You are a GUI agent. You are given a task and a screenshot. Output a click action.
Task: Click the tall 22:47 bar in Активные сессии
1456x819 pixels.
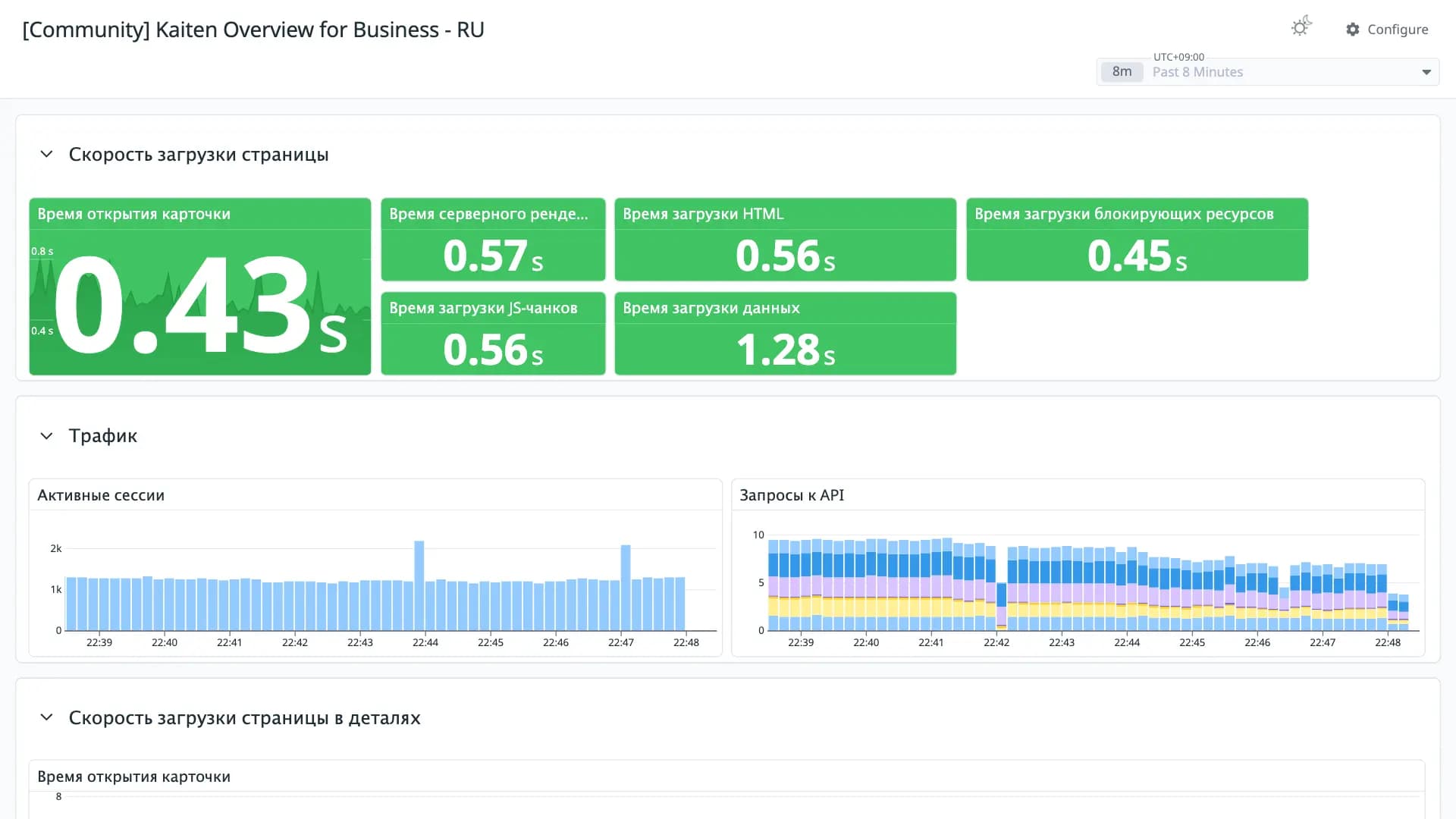pyautogui.click(x=626, y=588)
